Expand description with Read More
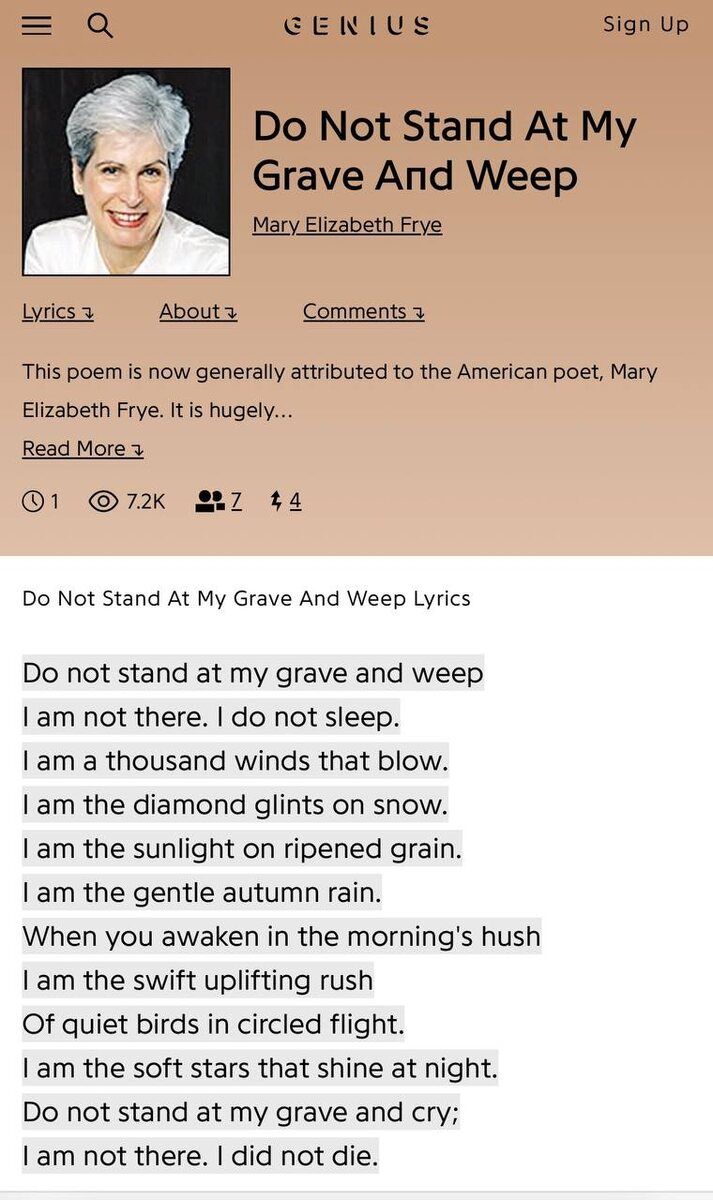Viewport: 713px width, 1200px height. pos(83,449)
